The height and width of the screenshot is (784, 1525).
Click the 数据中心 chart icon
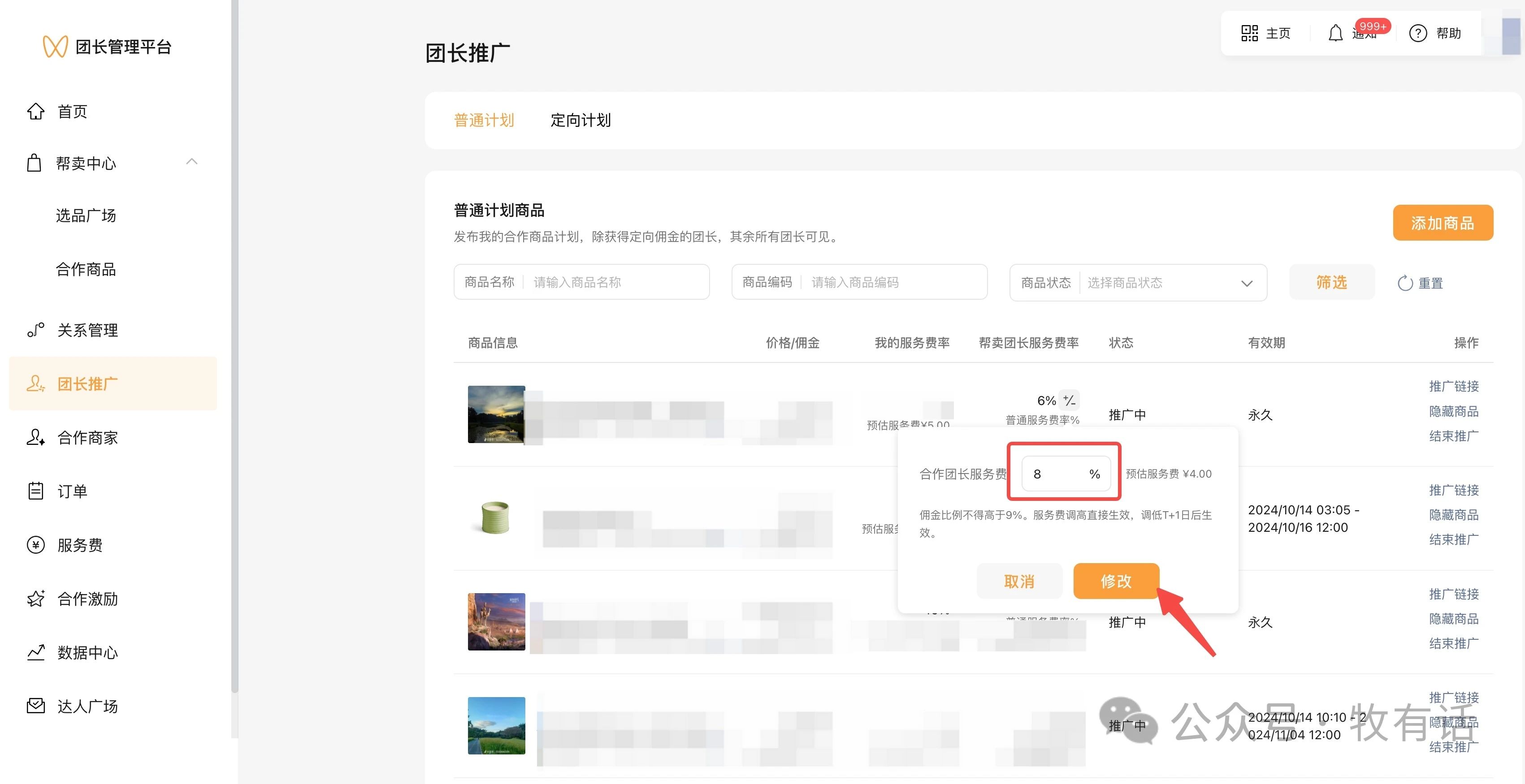35,652
